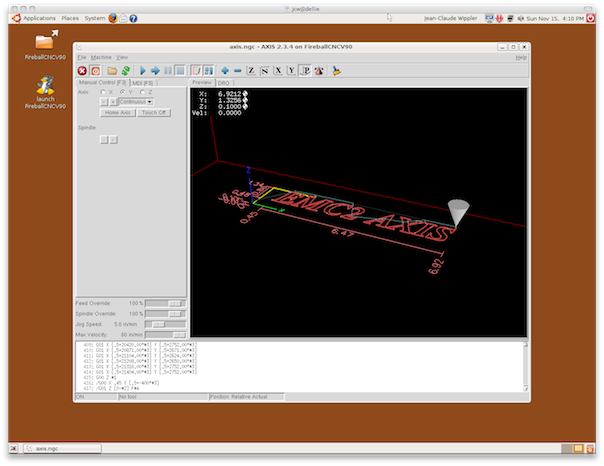Click the 'No tool' status field

(x=163, y=397)
